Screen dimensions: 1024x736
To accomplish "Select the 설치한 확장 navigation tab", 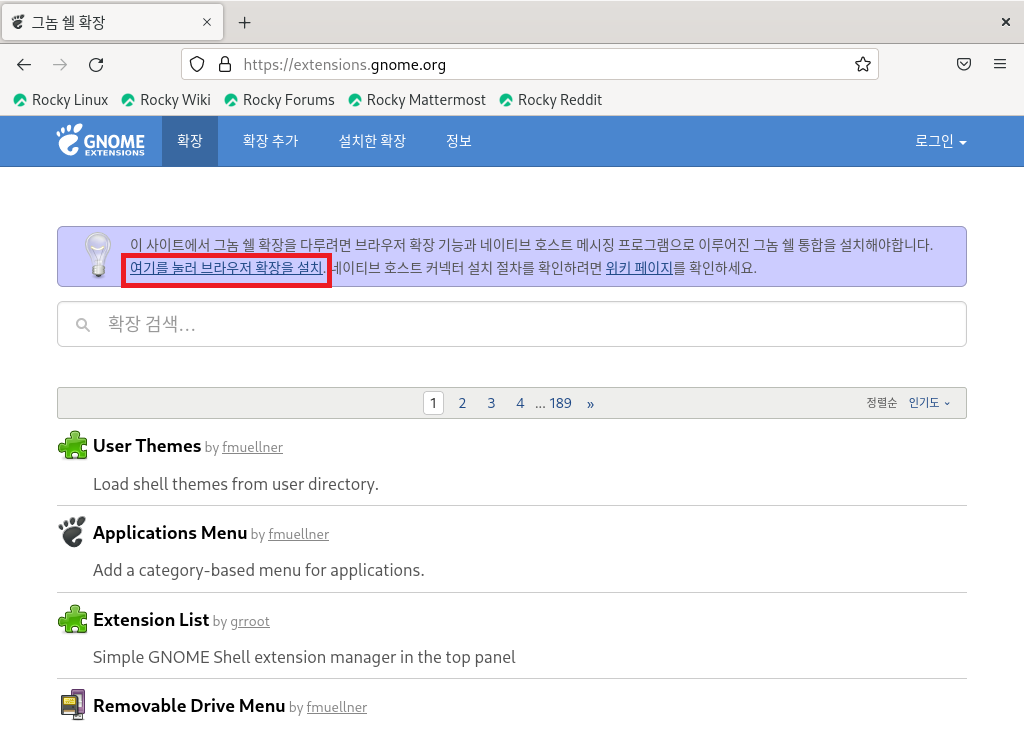I will 372,141.
